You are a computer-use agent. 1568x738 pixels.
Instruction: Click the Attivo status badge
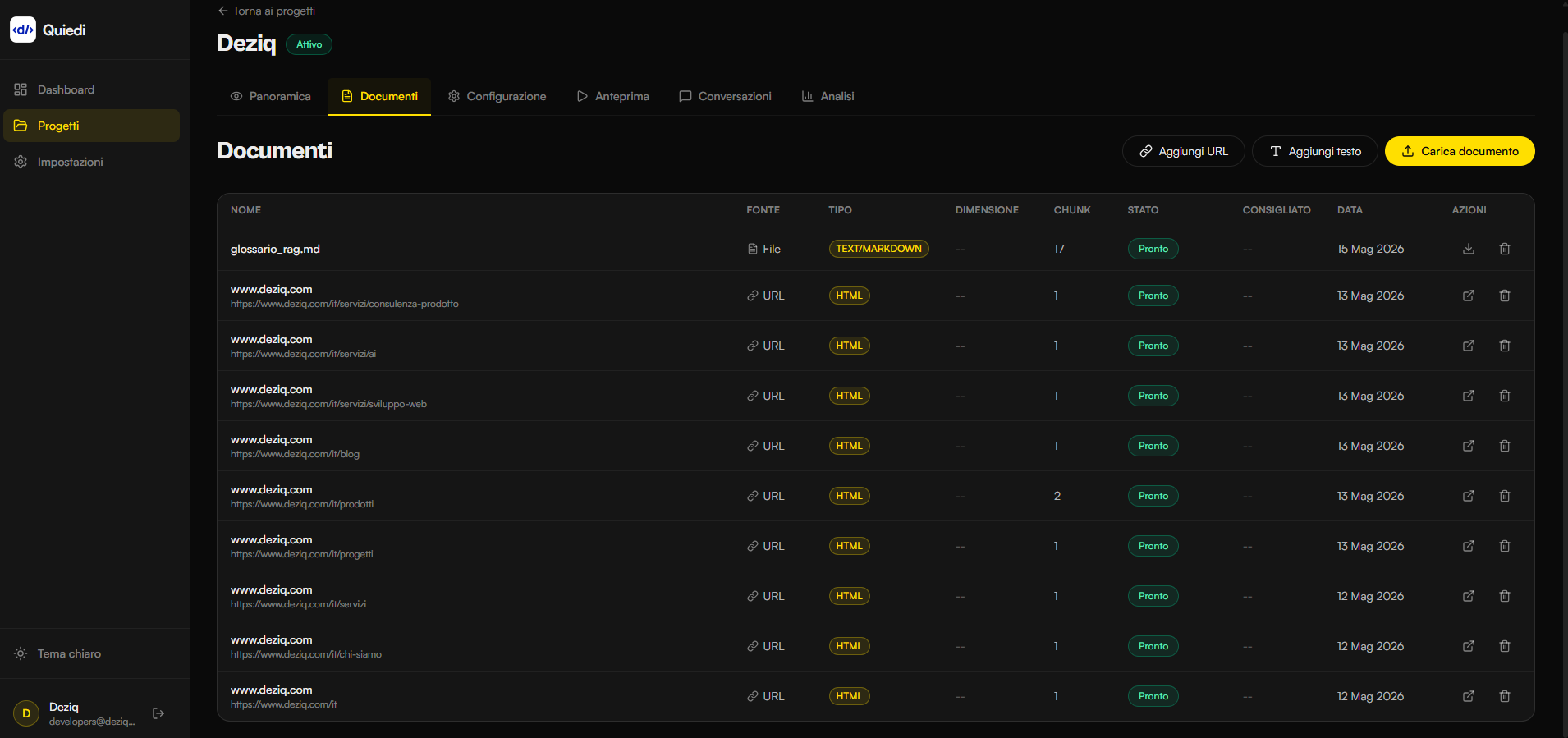[309, 44]
